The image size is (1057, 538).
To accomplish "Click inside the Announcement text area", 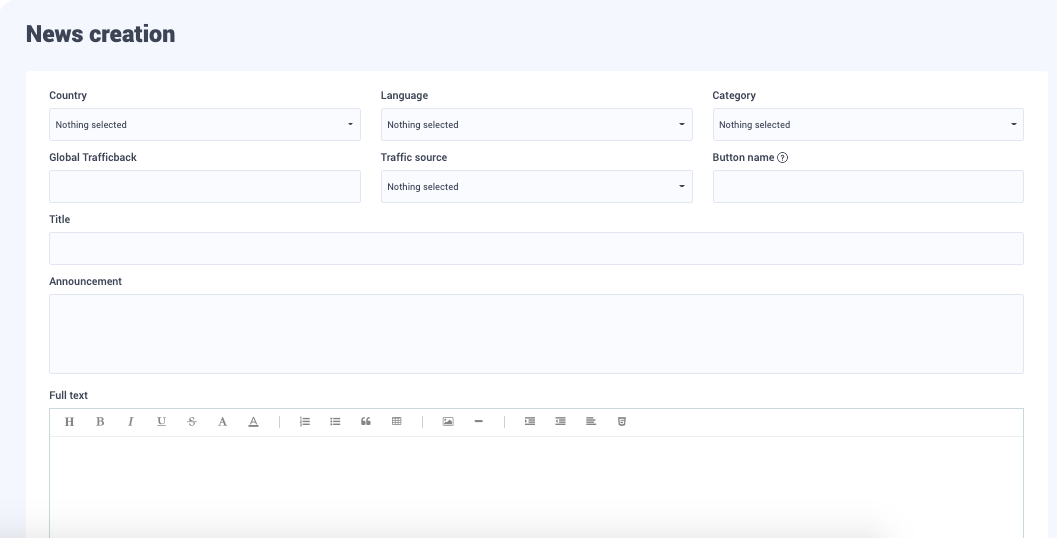I will (536, 334).
